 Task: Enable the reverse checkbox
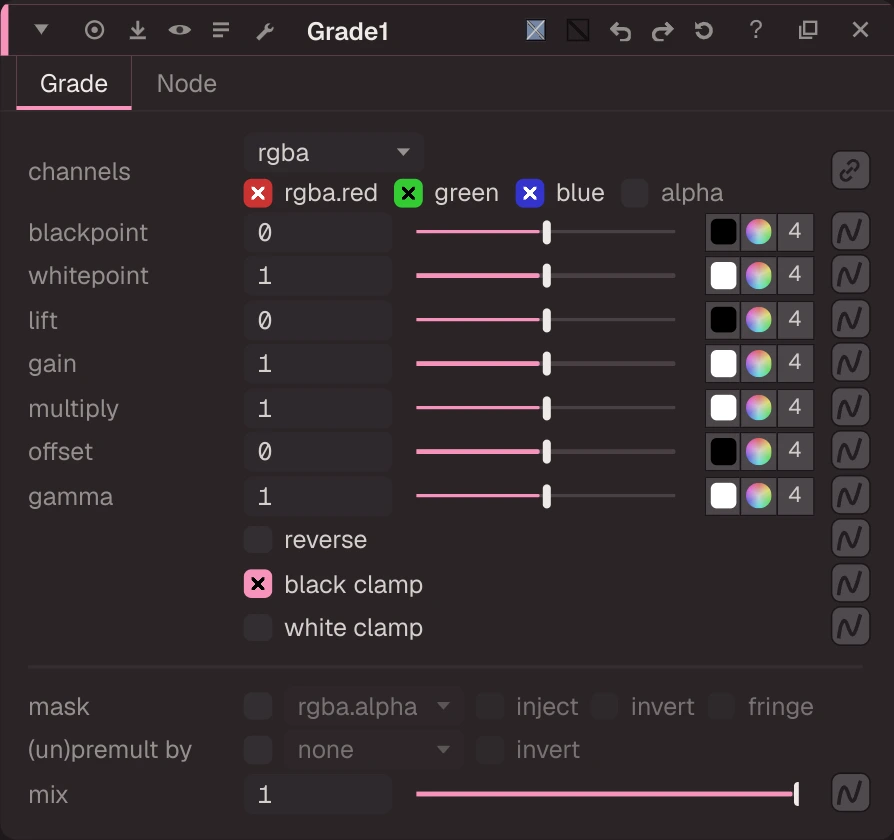coord(258,539)
